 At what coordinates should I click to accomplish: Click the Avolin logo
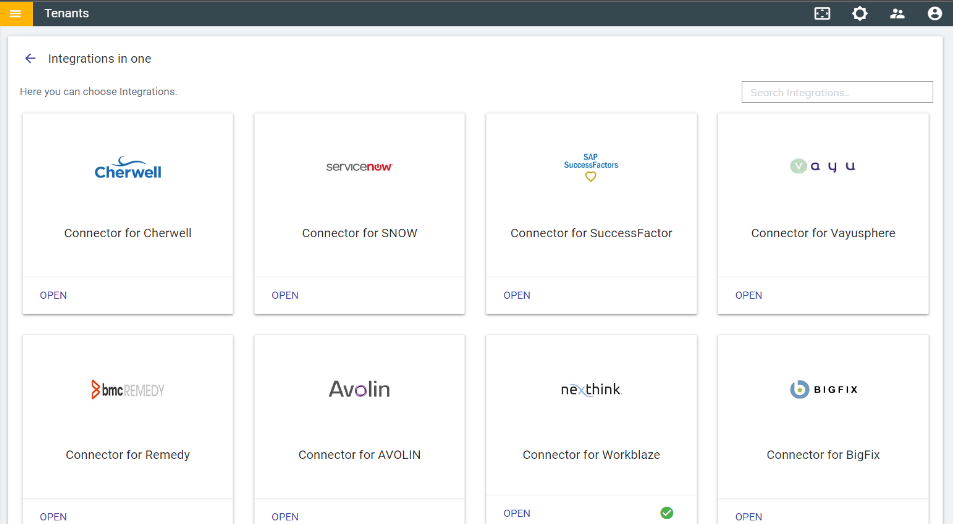[x=359, y=389]
